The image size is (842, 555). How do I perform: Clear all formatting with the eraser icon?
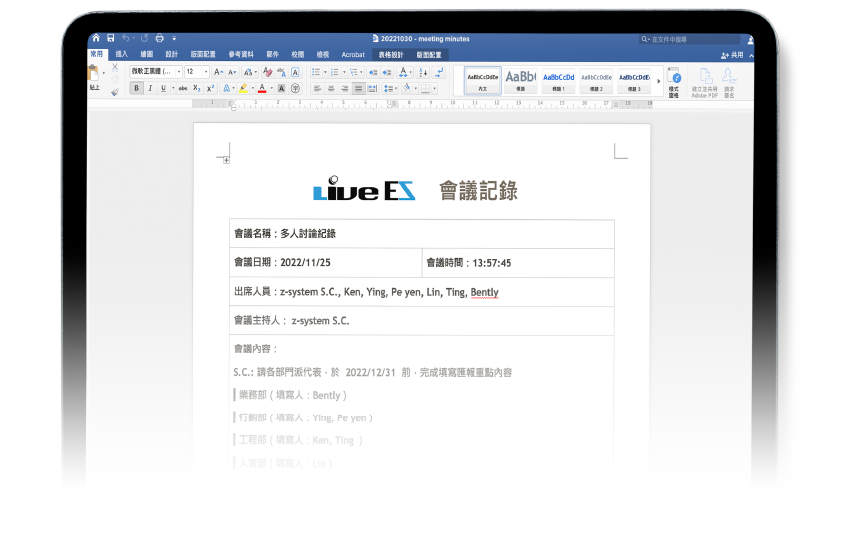tap(267, 72)
